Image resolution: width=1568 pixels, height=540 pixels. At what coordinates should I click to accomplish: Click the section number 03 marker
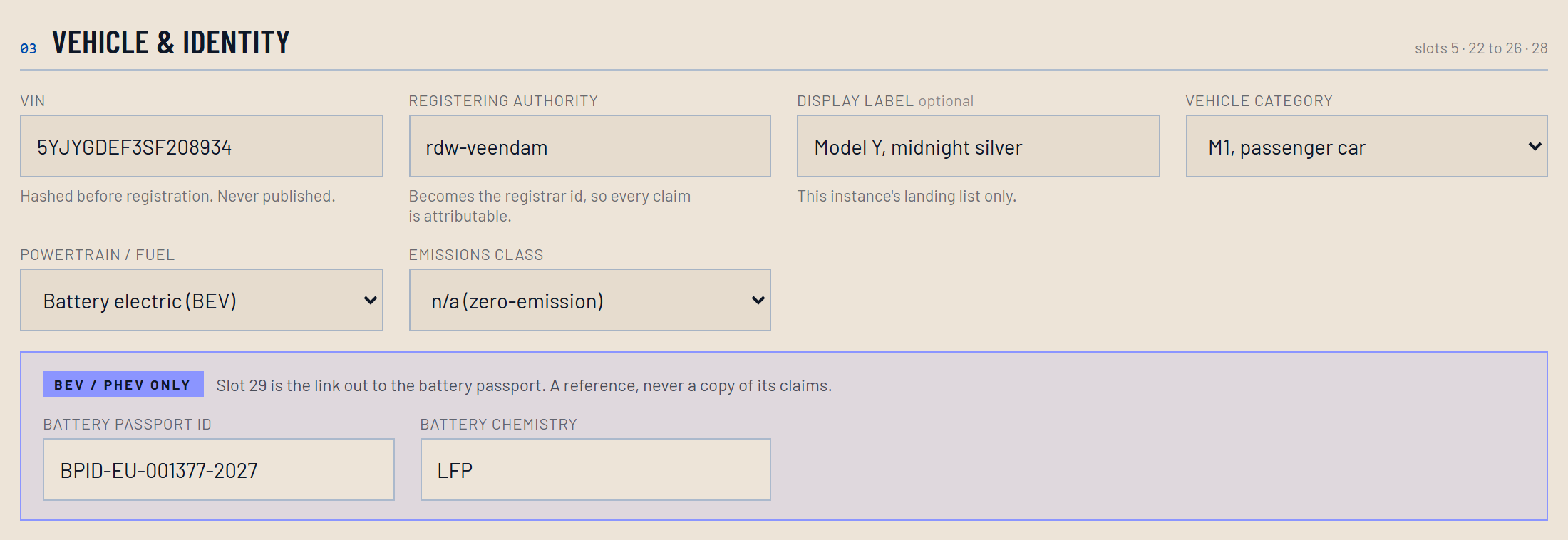(29, 48)
